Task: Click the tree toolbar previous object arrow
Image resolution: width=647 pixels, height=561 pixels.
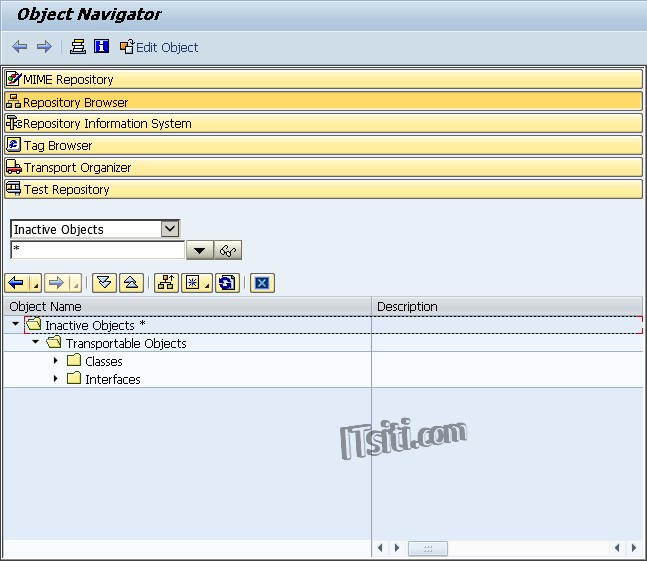Action: coord(17,283)
